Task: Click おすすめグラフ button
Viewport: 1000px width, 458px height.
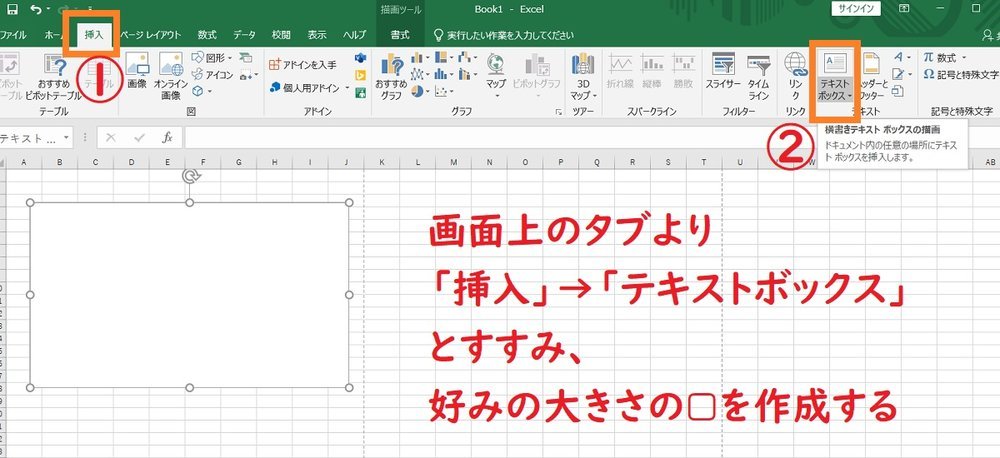Action: point(392,77)
